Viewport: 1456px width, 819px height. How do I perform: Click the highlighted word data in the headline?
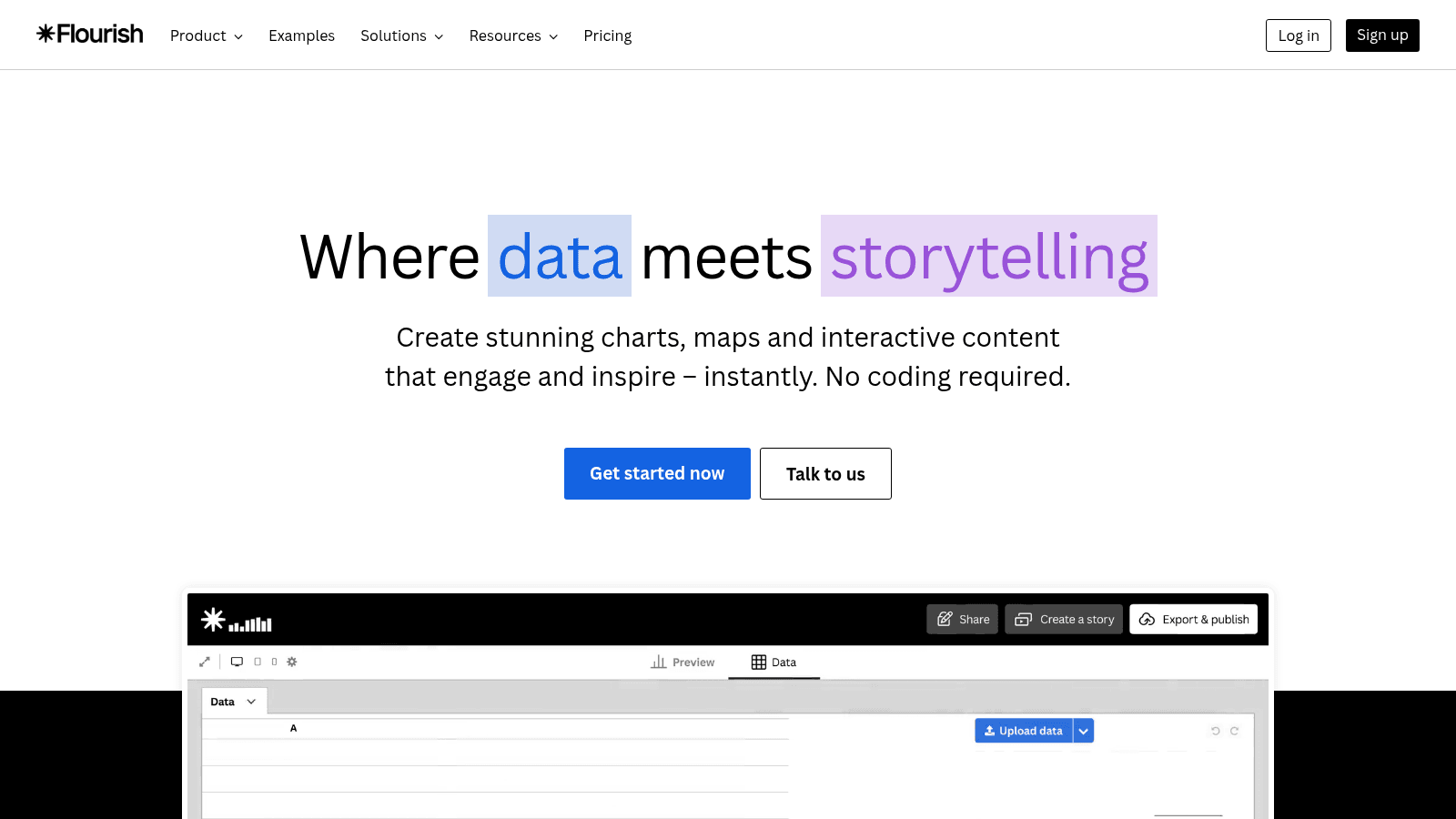560,256
